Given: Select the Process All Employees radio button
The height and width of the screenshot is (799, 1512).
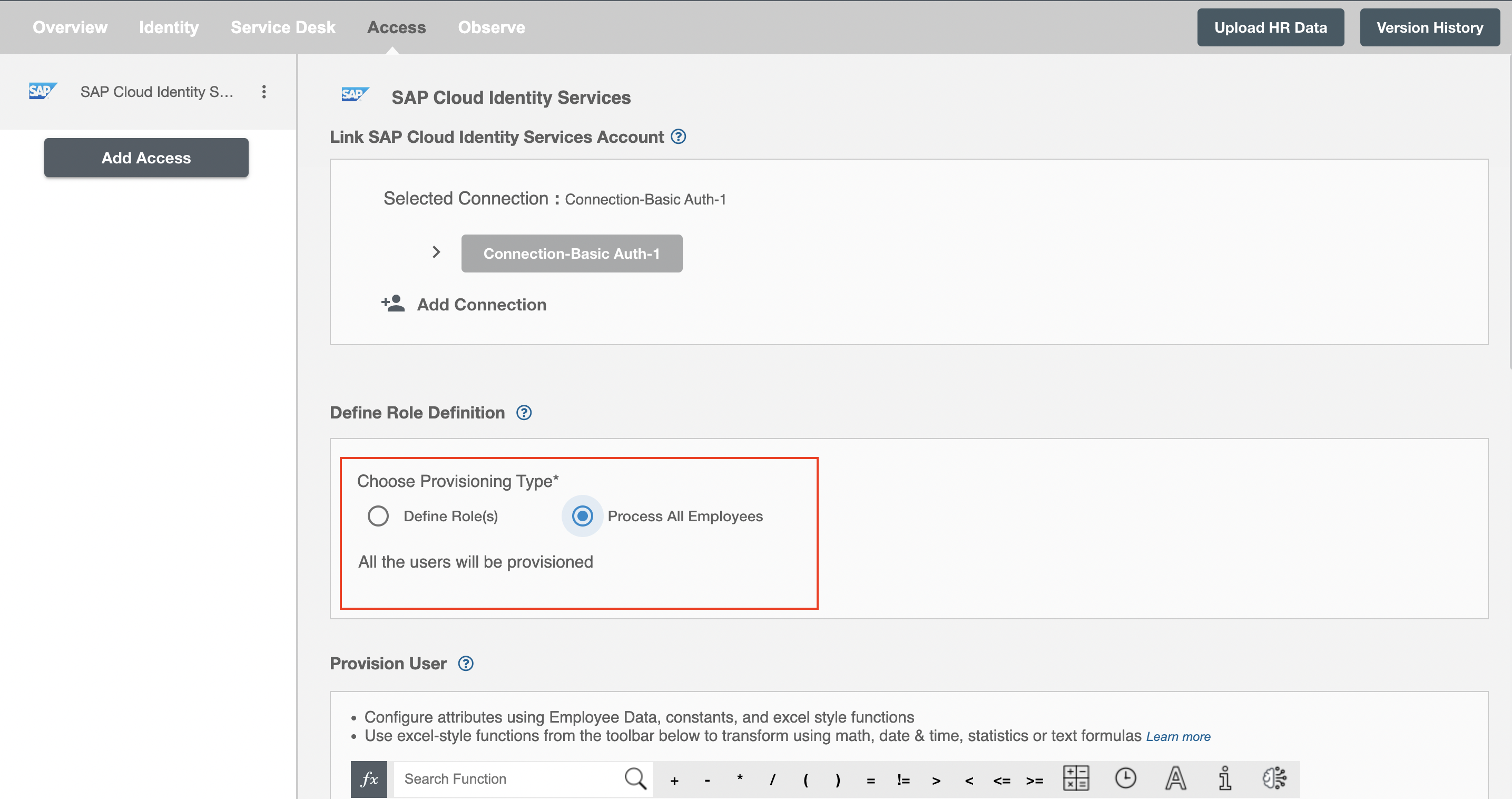Looking at the screenshot, I should pyautogui.click(x=582, y=516).
